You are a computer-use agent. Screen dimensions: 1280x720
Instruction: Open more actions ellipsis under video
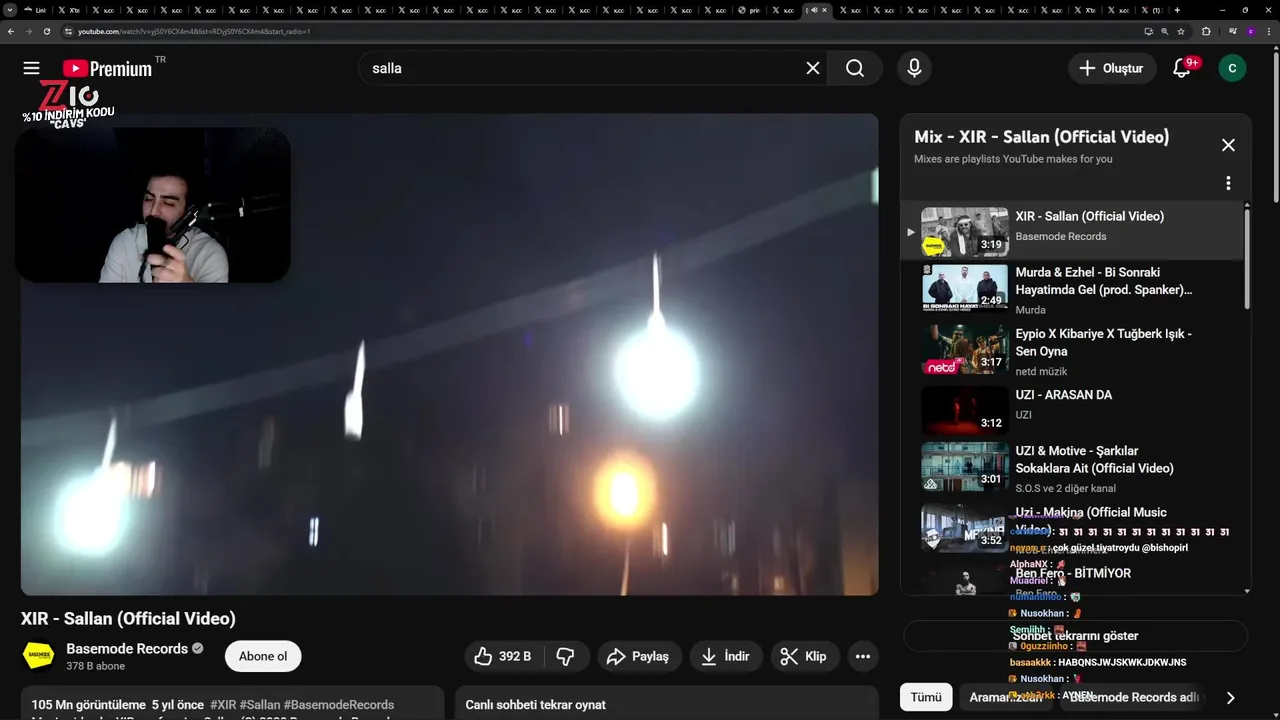click(862, 656)
